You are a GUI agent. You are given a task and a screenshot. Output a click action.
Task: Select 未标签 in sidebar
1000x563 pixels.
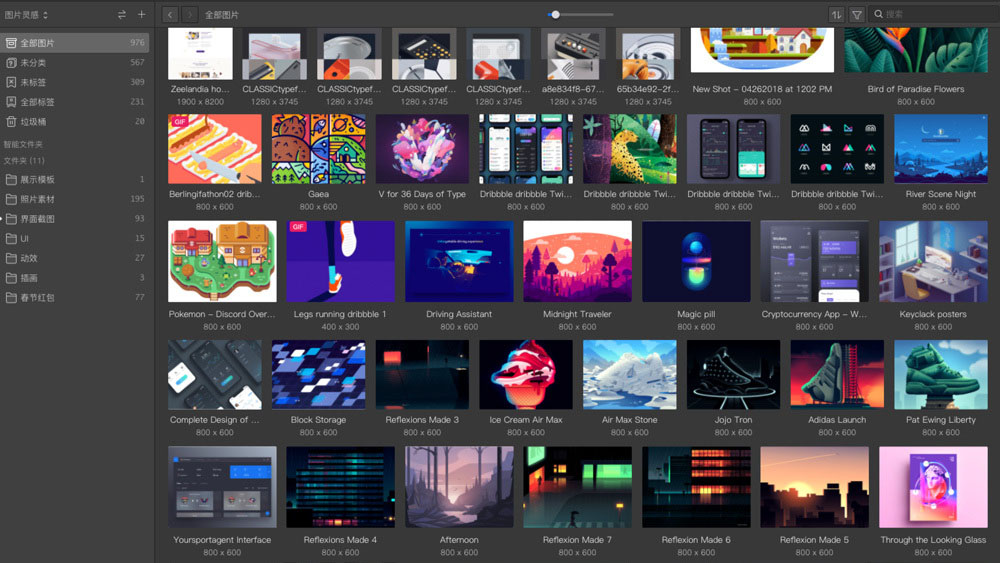click(x=75, y=82)
